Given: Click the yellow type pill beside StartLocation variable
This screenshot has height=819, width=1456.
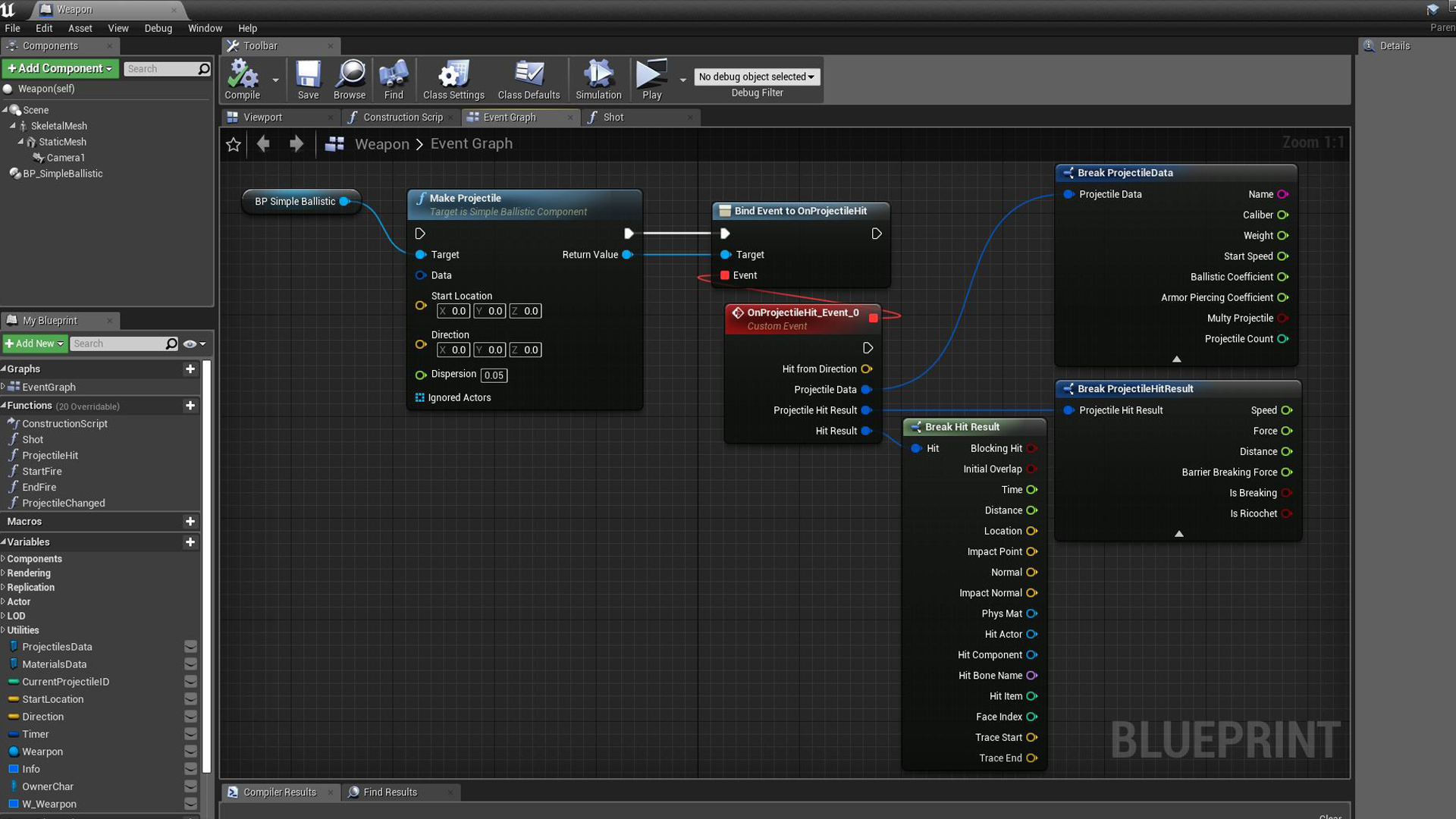Looking at the screenshot, I should pos(14,698).
